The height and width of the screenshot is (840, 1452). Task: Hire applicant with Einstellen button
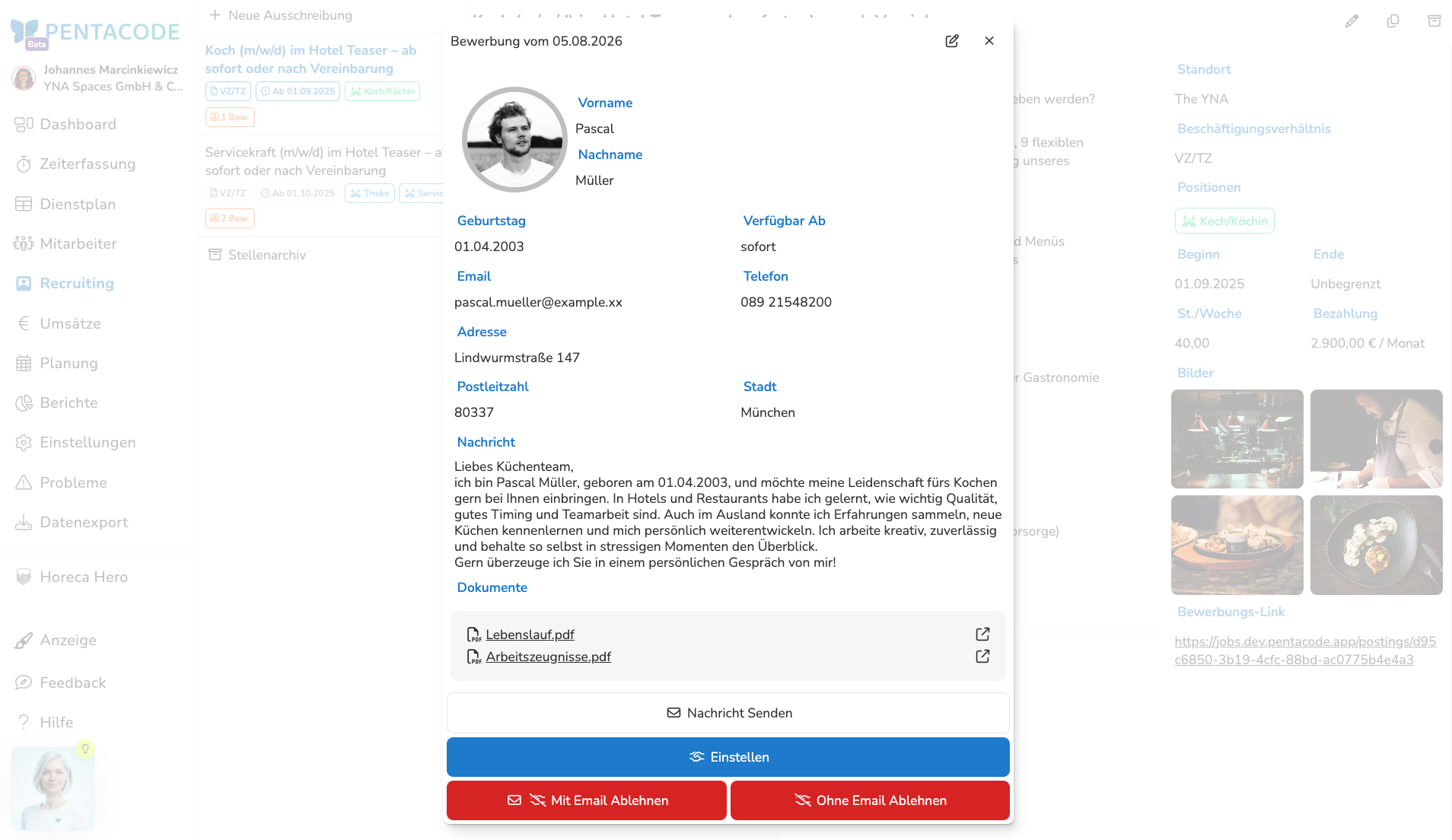click(728, 757)
